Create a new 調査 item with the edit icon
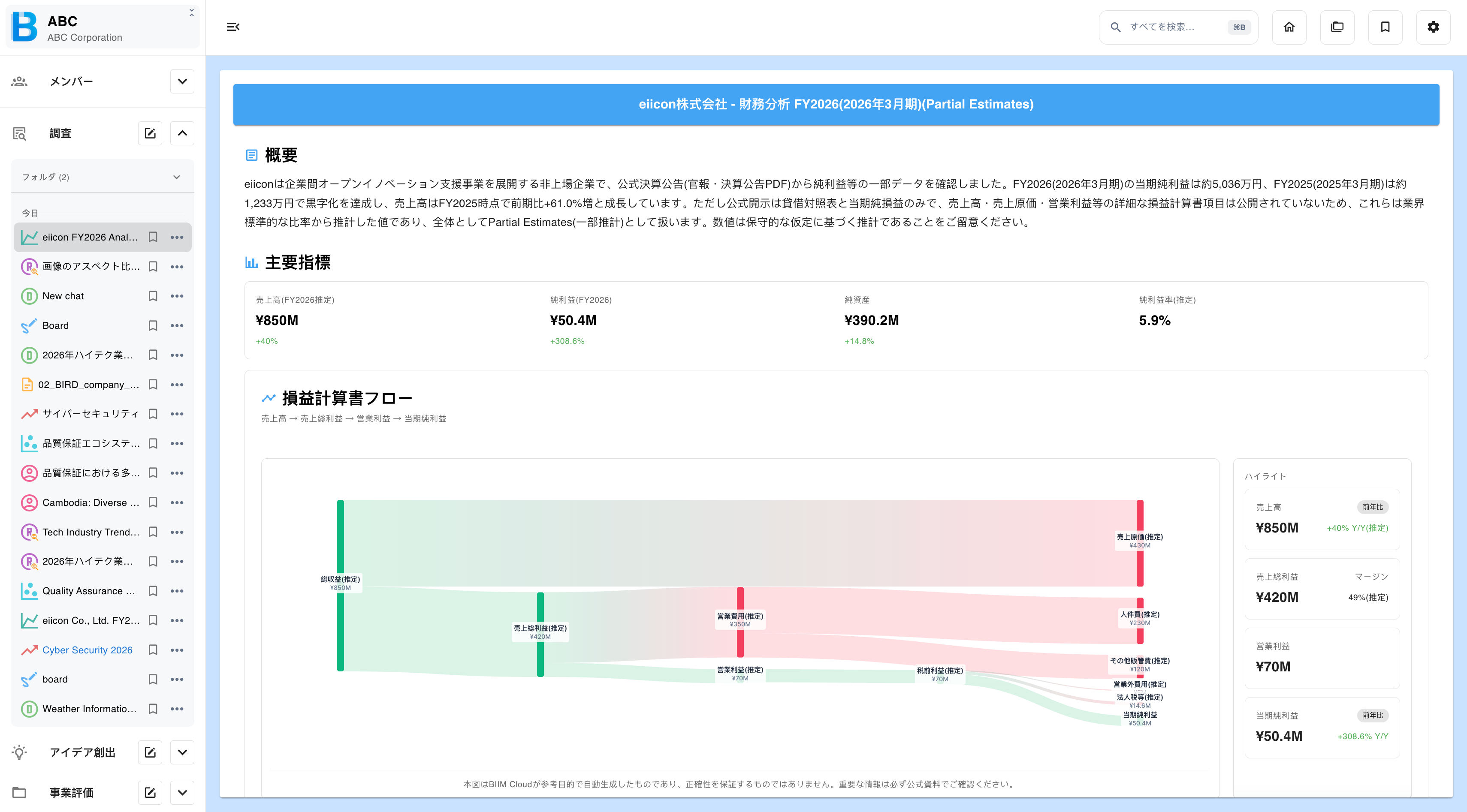 pos(150,133)
